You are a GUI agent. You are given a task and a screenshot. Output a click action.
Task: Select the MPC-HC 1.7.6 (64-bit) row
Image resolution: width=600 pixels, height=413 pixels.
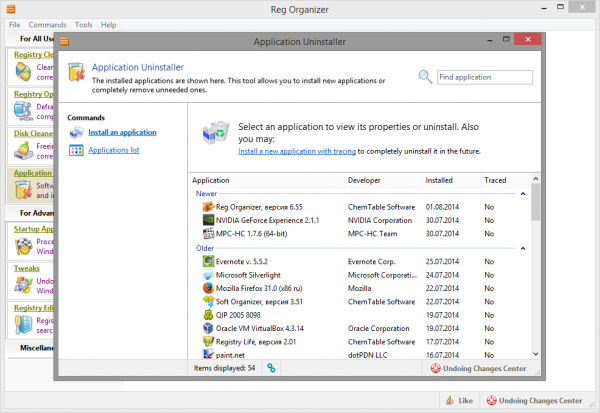coord(360,233)
